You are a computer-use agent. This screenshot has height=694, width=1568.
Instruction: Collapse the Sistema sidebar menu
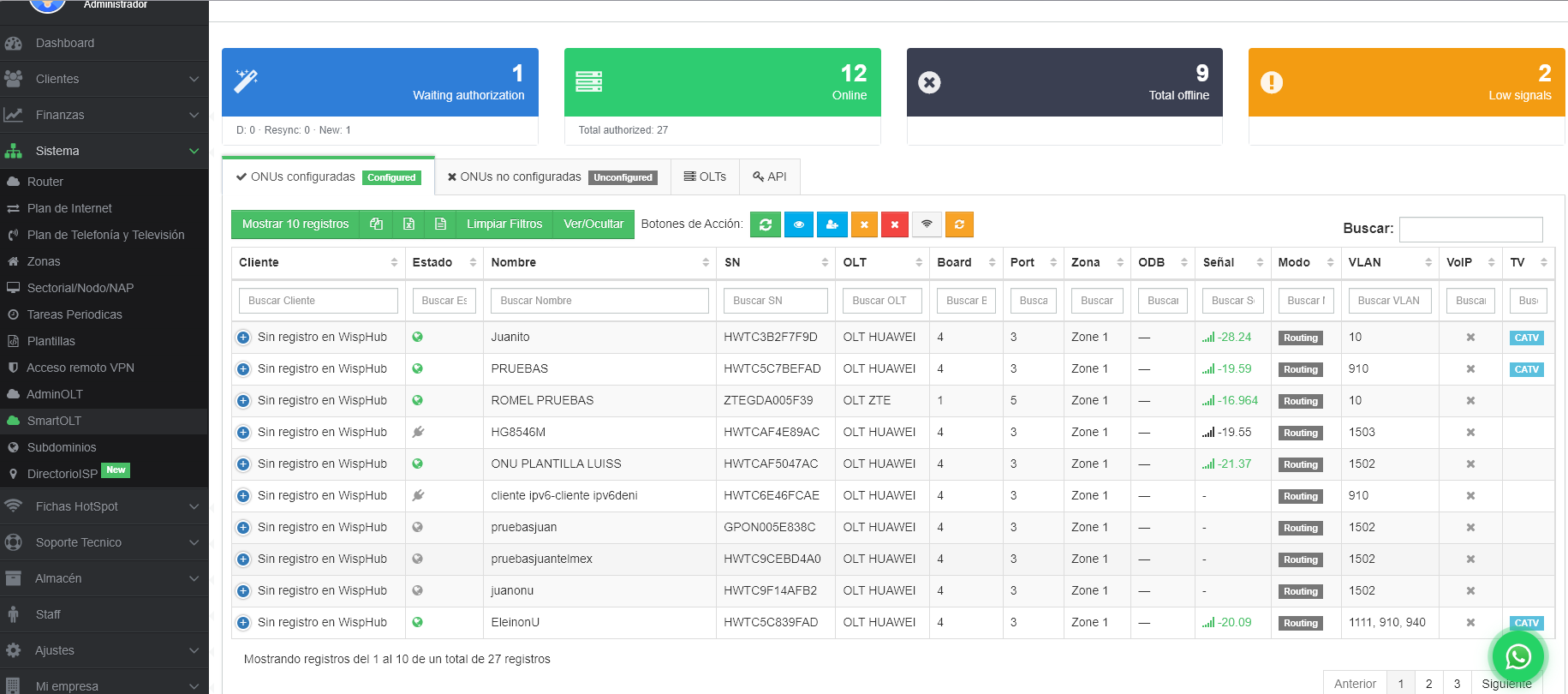(104, 151)
